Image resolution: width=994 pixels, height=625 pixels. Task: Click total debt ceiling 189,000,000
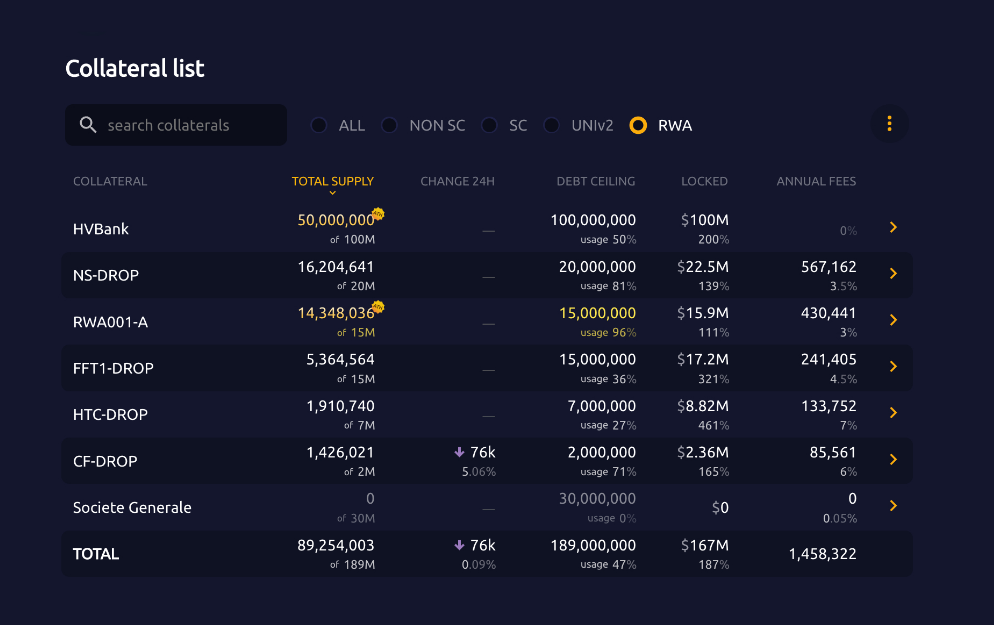(593, 545)
